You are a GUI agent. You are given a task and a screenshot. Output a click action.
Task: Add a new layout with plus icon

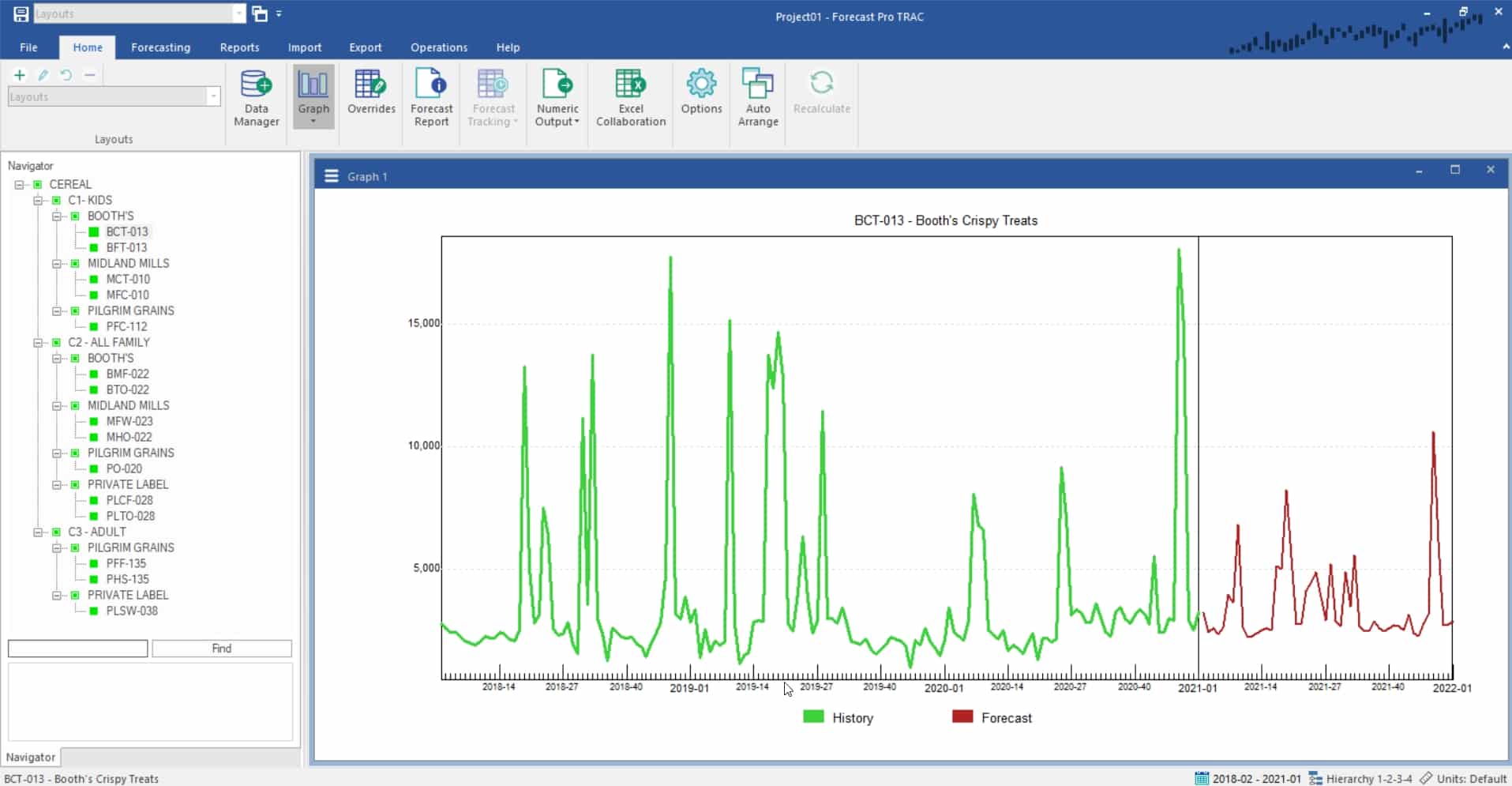(x=20, y=75)
